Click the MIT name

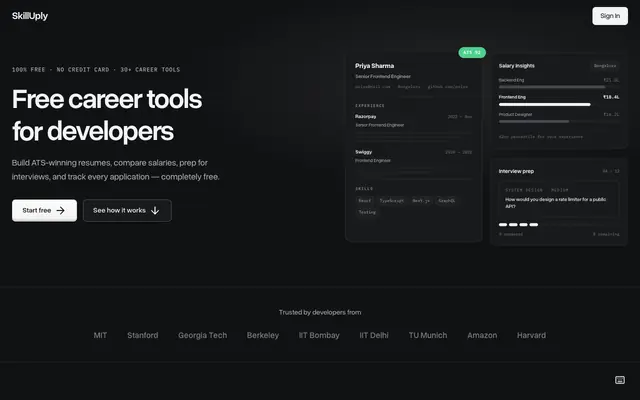click(100, 335)
